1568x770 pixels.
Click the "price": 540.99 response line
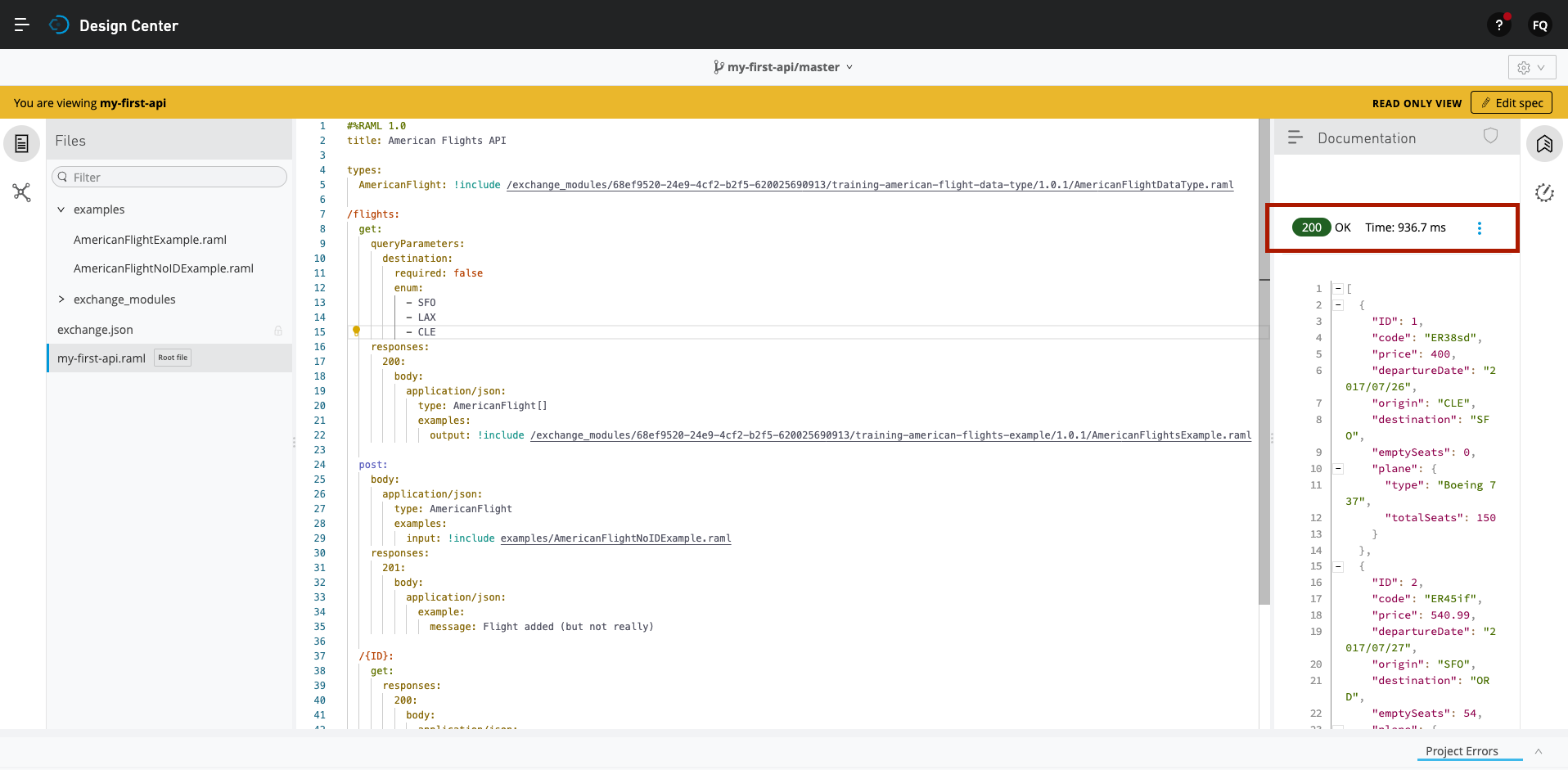coord(1424,615)
